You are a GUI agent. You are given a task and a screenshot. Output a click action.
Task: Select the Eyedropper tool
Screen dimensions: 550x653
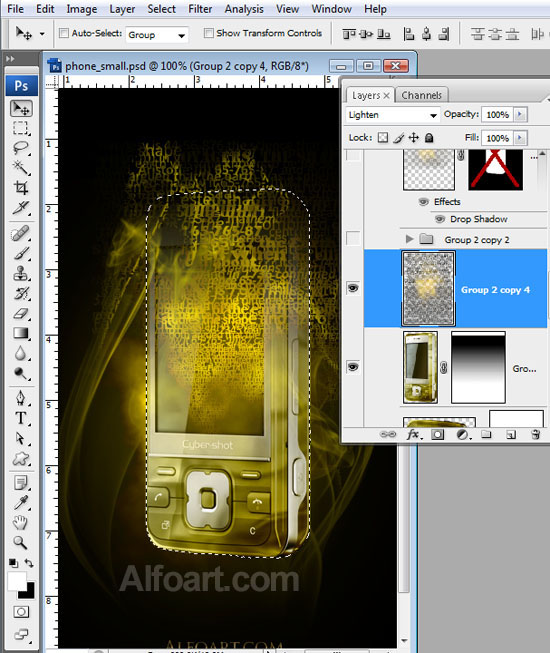click(21, 503)
